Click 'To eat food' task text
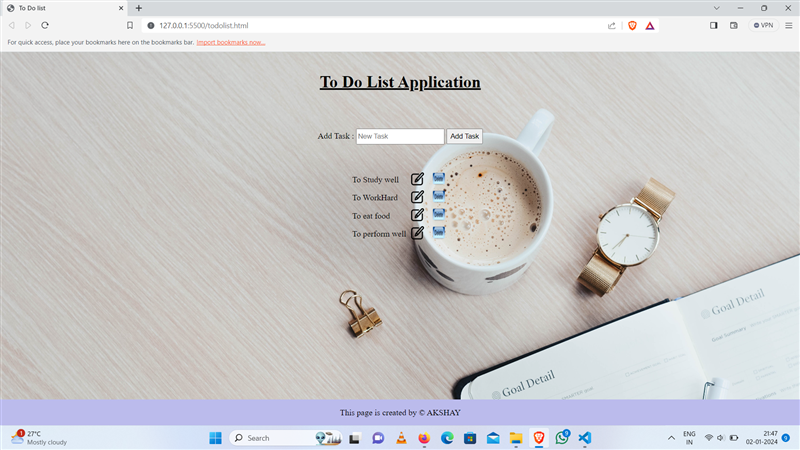Viewport: 800px width, 450px height. click(371, 216)
